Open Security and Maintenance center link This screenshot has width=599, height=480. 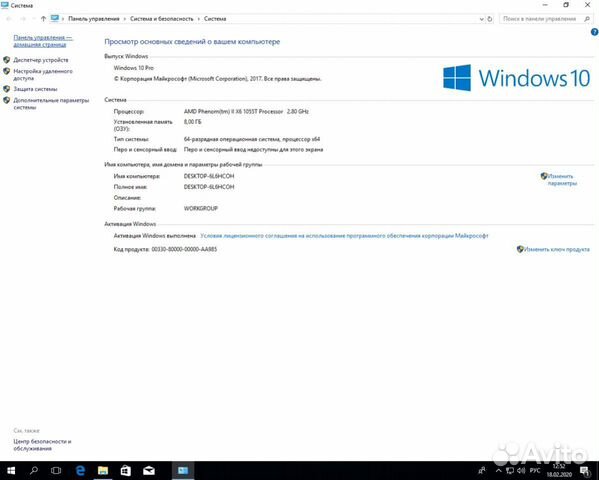tap(42, 445)
